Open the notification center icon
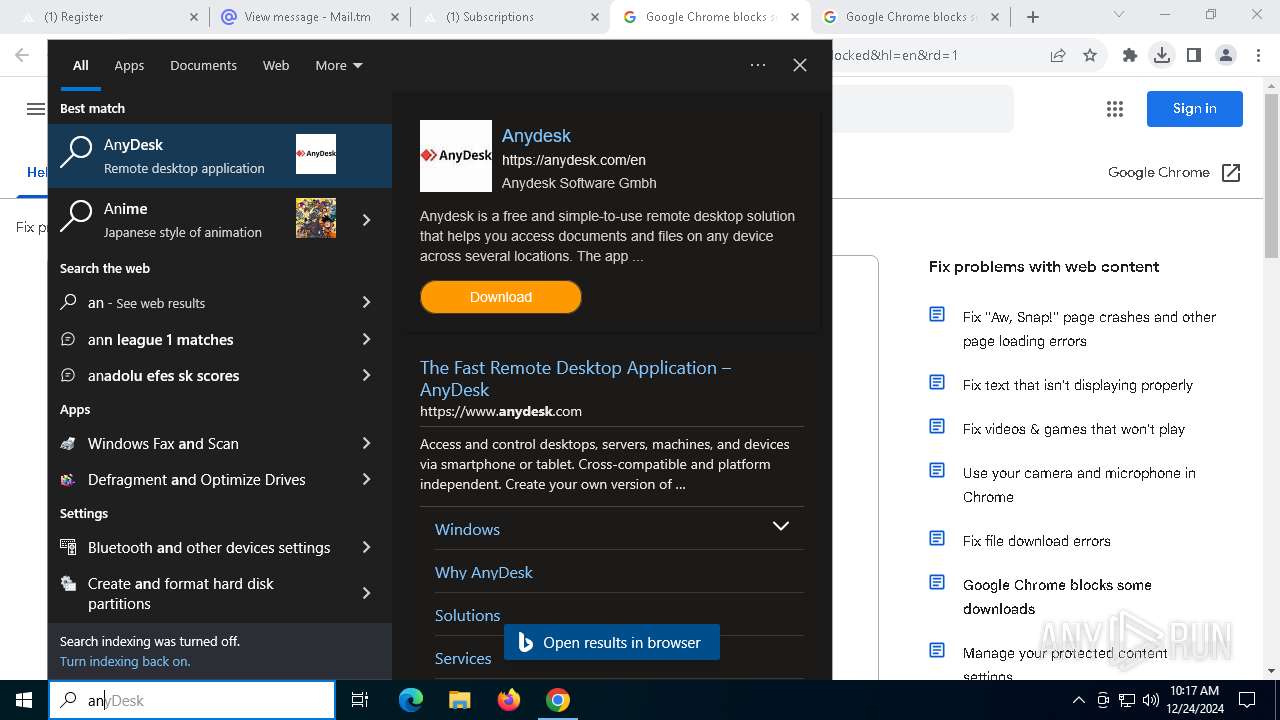This screenshot has height=720, width=1280. [1247, 700]
